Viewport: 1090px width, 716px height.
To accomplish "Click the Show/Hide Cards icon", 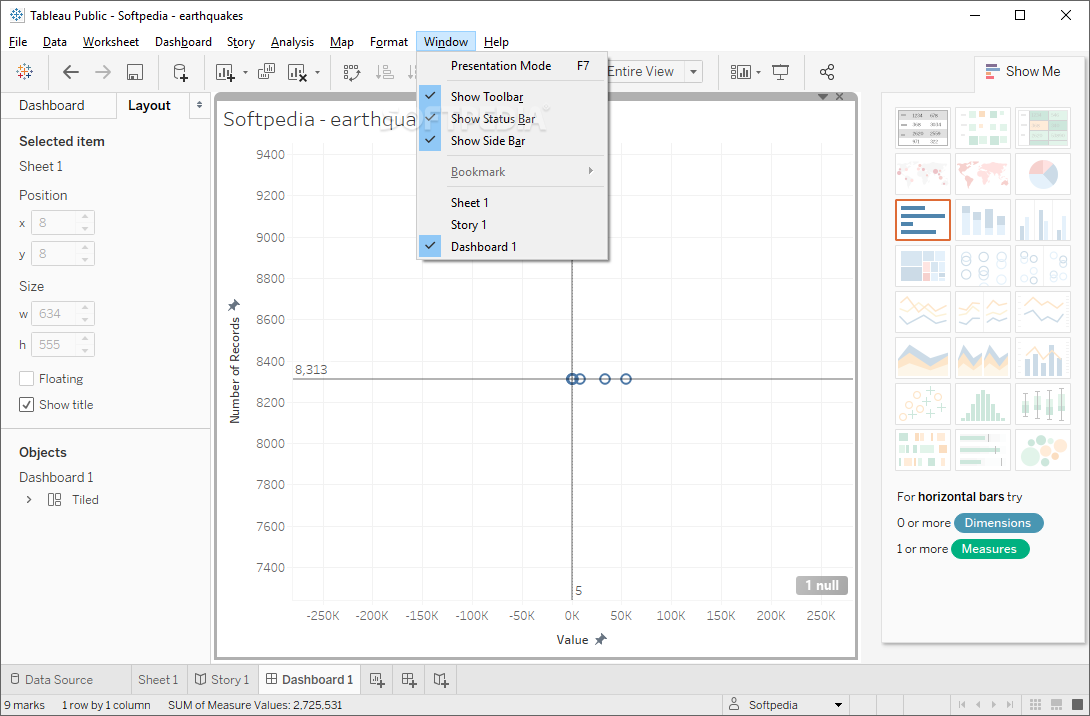I will pos(740,72).
